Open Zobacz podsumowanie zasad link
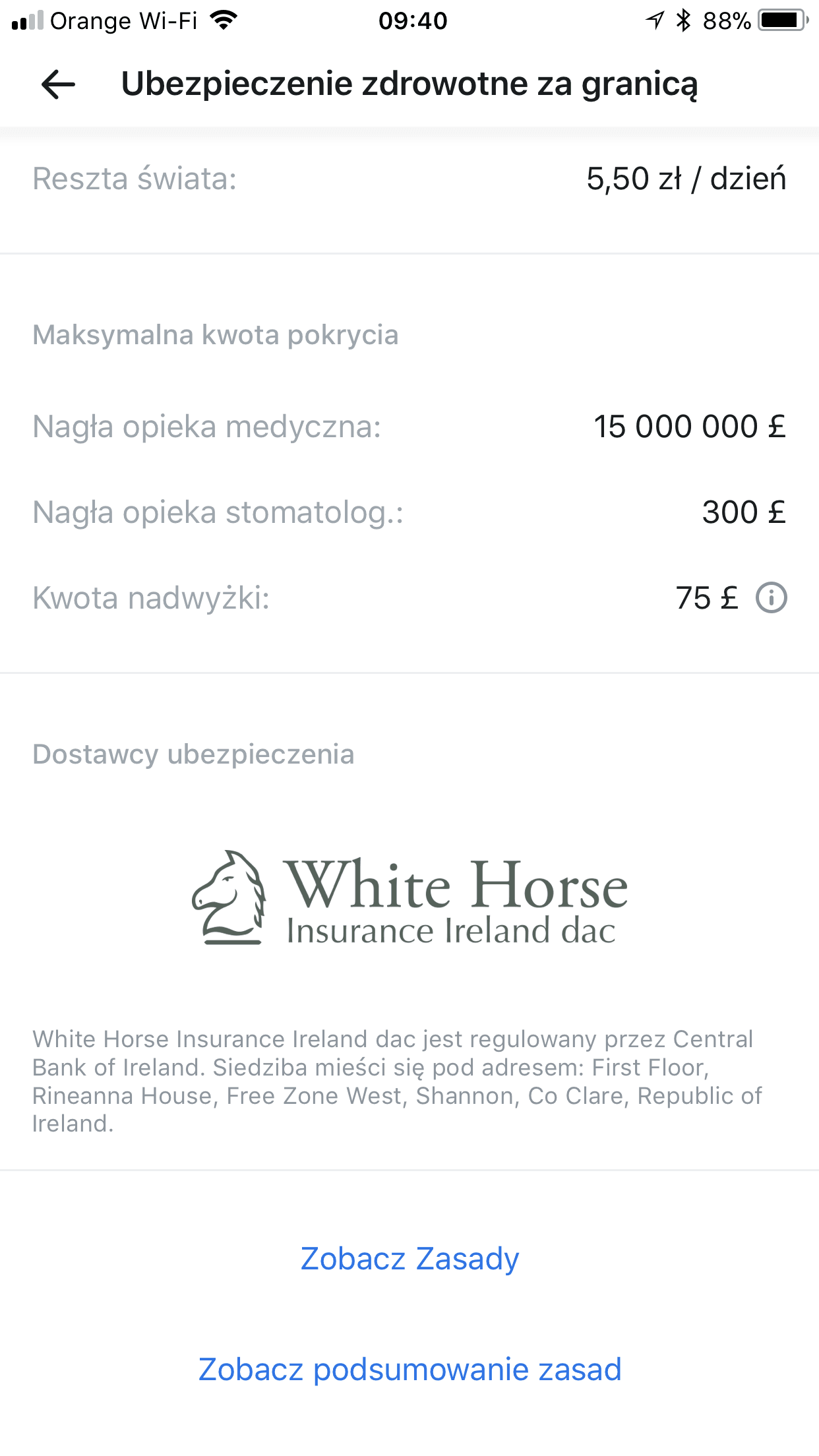This screenshot has height=1456, width=819. pyautogui.click(x=409, y=1369)
